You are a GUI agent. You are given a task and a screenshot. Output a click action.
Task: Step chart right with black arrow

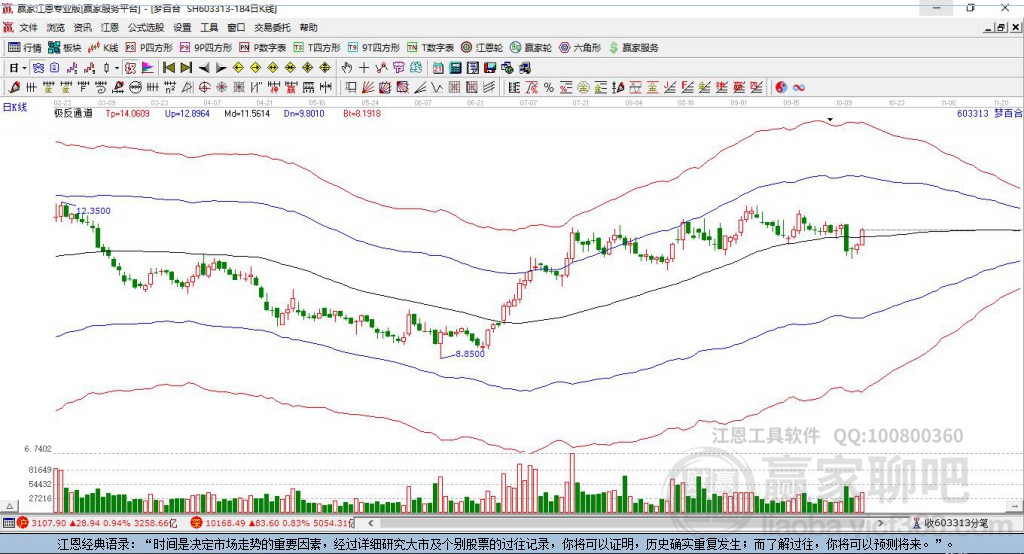[x=221, y=68]
